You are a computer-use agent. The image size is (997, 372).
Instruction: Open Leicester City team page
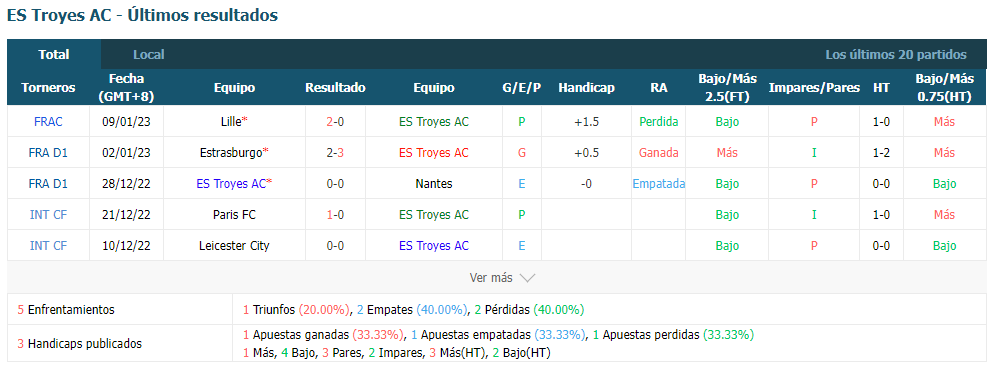coord(234,245)
